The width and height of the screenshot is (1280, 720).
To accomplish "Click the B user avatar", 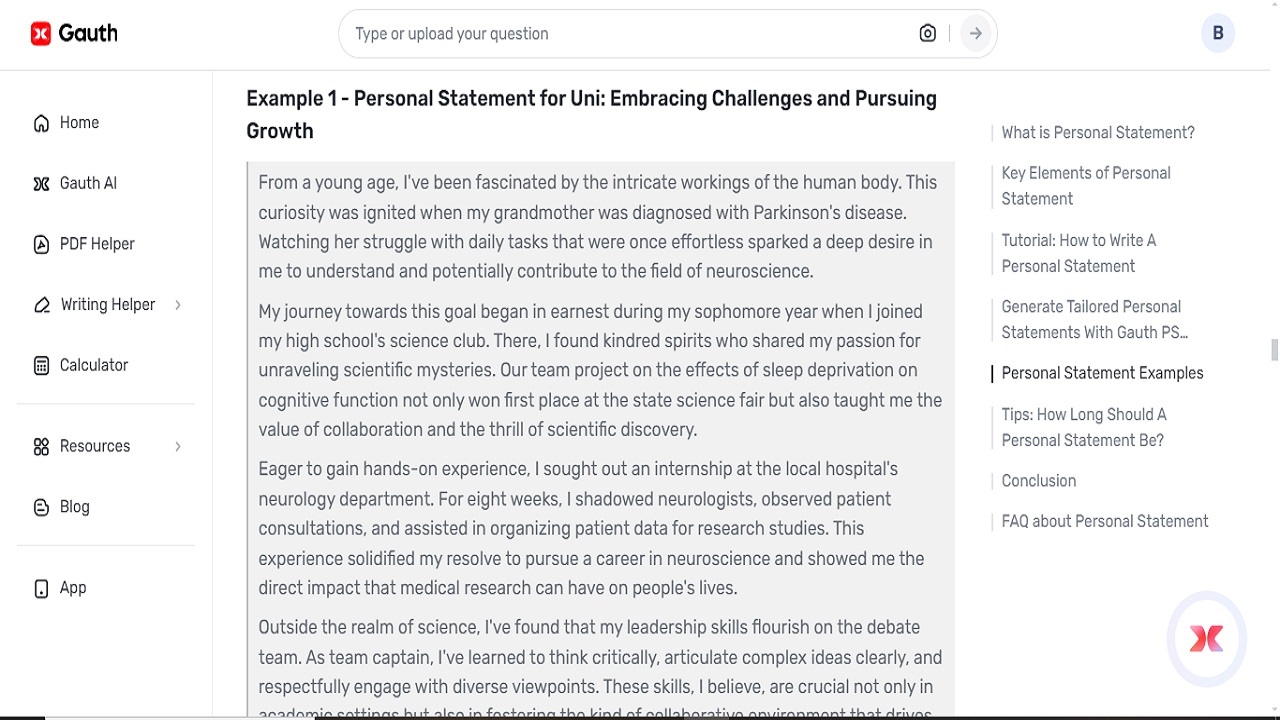I will 1218,32.
